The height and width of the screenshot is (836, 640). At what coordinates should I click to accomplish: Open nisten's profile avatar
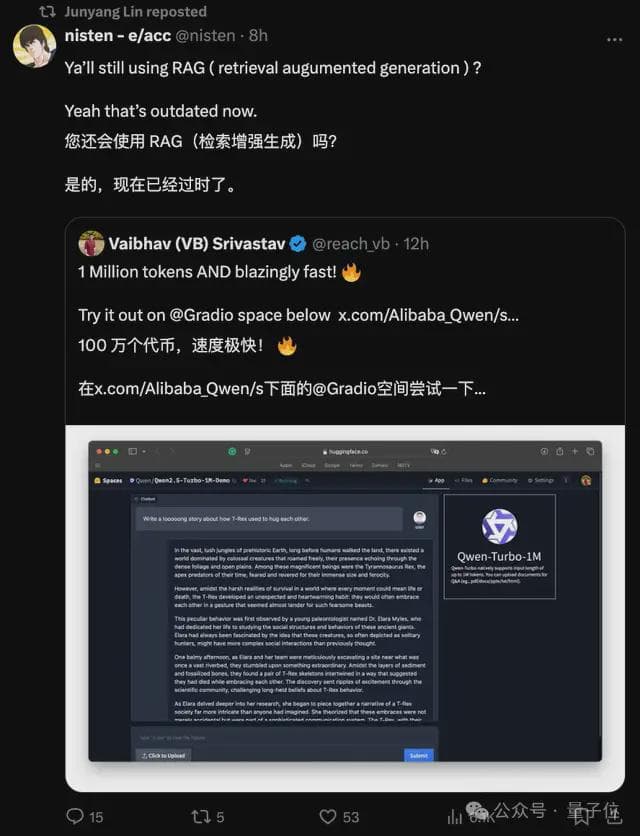click(x=35, y=46)
